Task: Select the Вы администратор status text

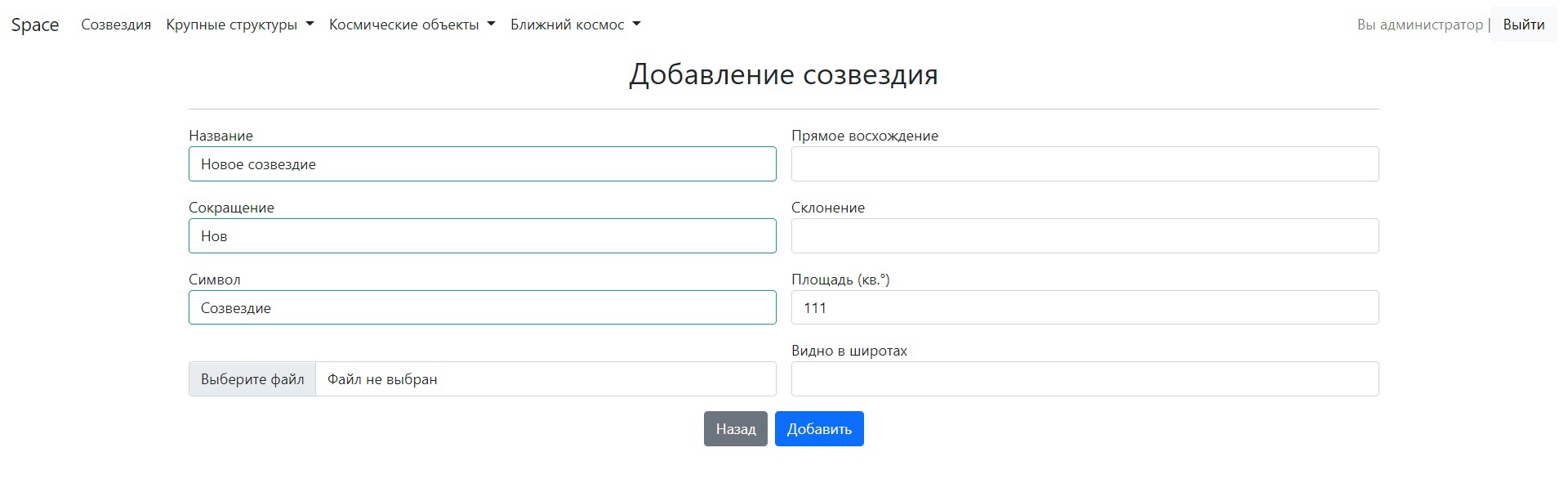Action: (x=1420, y=25)
